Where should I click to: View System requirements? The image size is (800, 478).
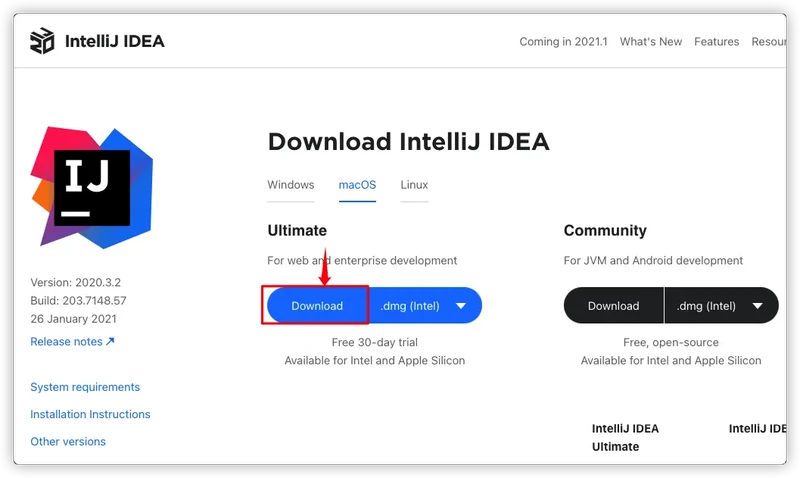(85, 387)
